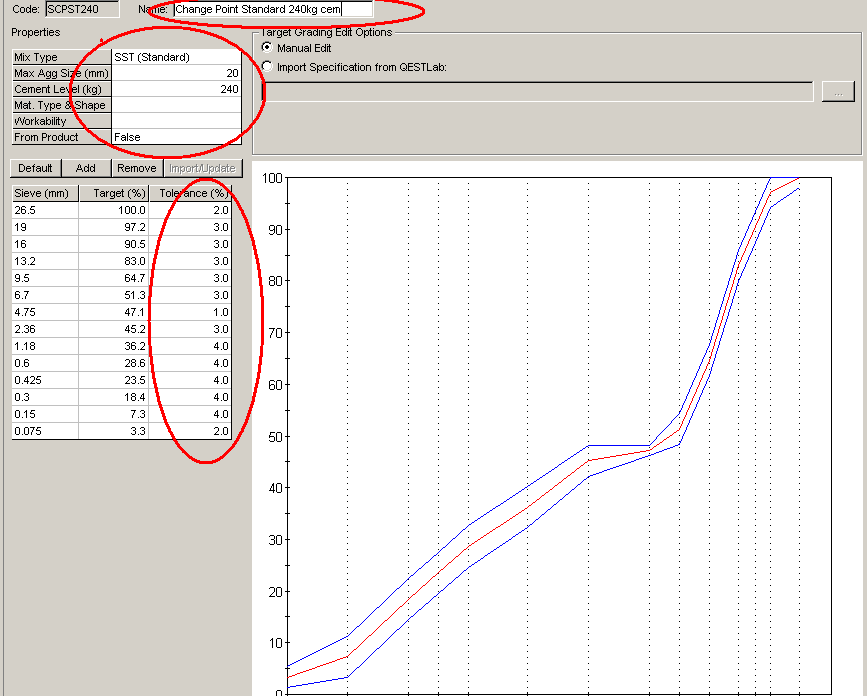Open the Mat. Type & Shape value cell

(x=176, y=105)
